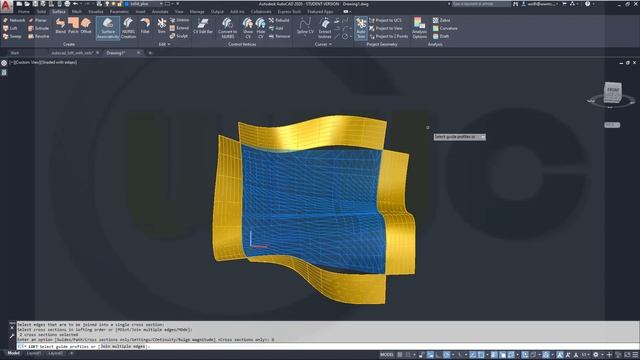Viewport: 640px width, 360px height.
Task: Click the surface Extend tool
Action: pyautogui.click(x=179, y=28)
